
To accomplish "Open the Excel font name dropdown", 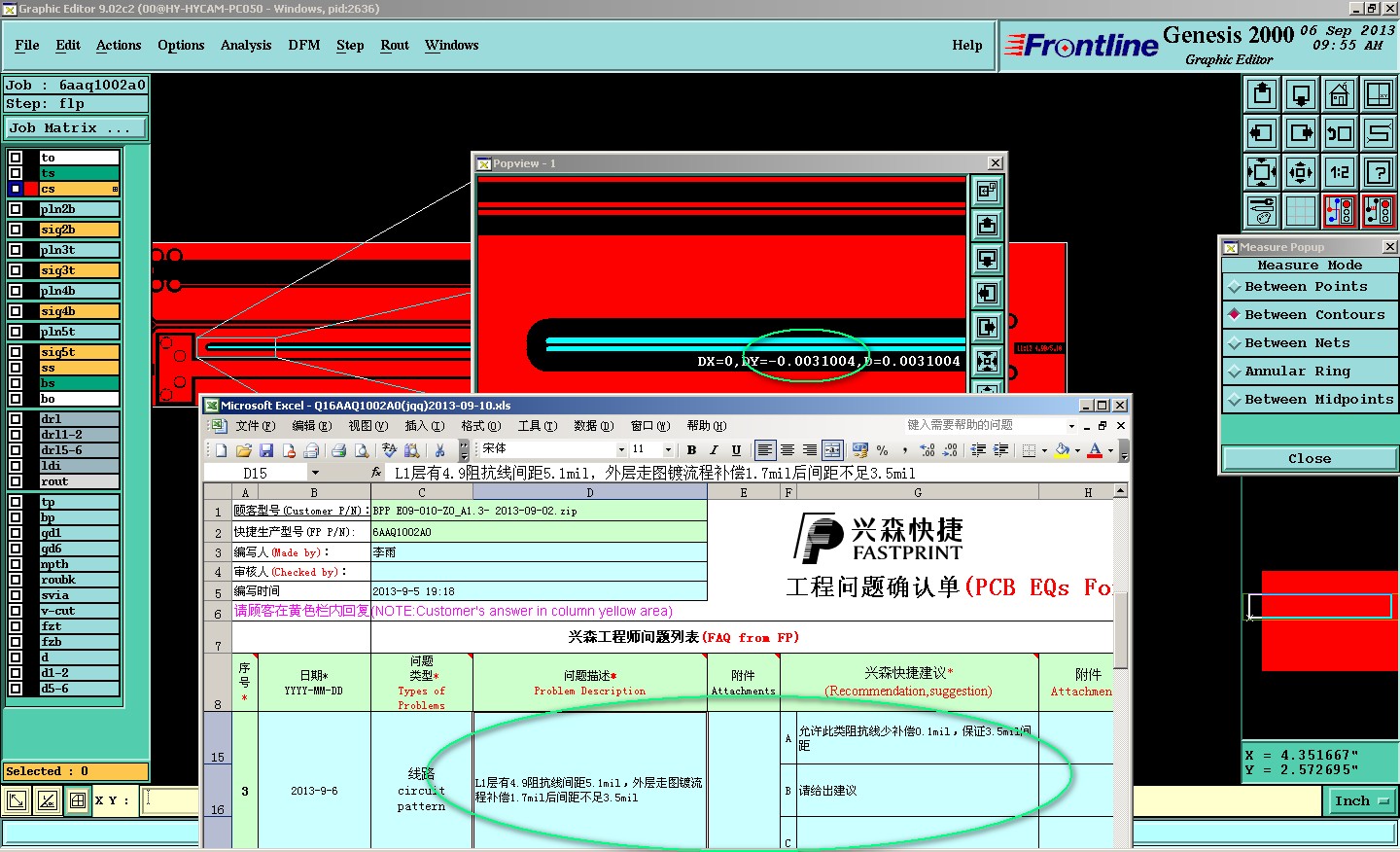I will [621, 449].
